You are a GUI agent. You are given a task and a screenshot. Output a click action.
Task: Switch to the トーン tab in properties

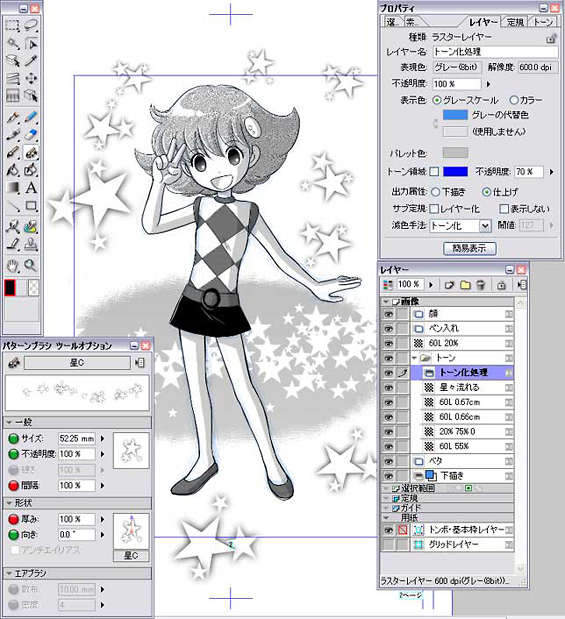(x=543, y=22)
